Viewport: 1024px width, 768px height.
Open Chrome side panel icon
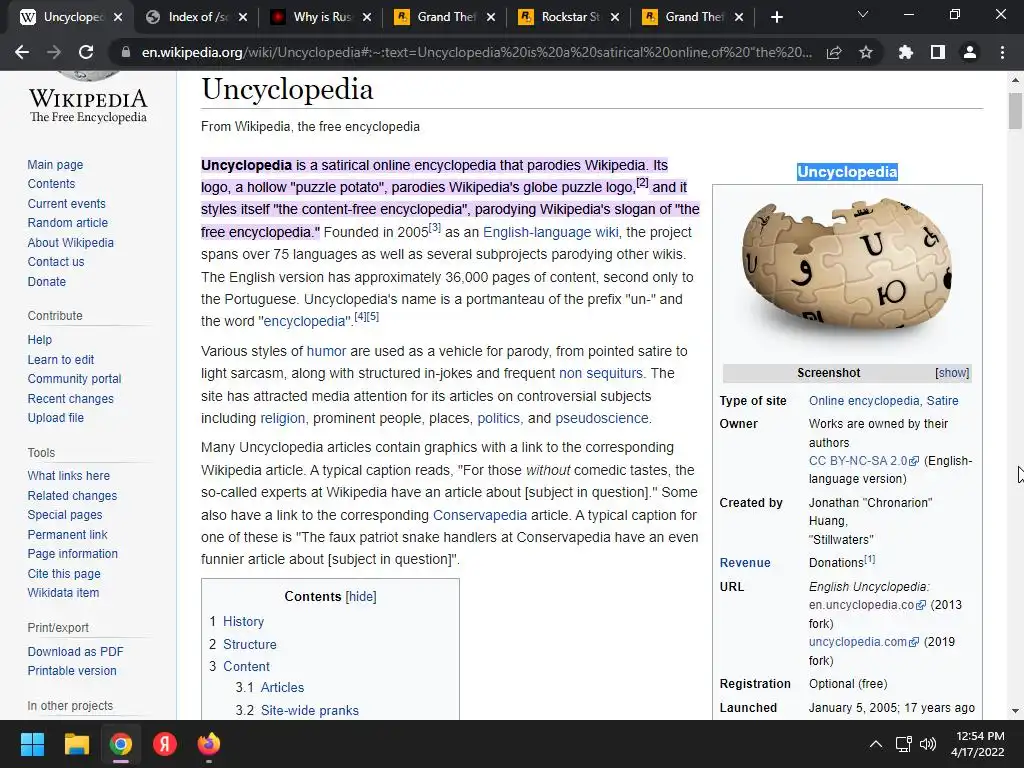pyautogui.click(x=938, y=52)
